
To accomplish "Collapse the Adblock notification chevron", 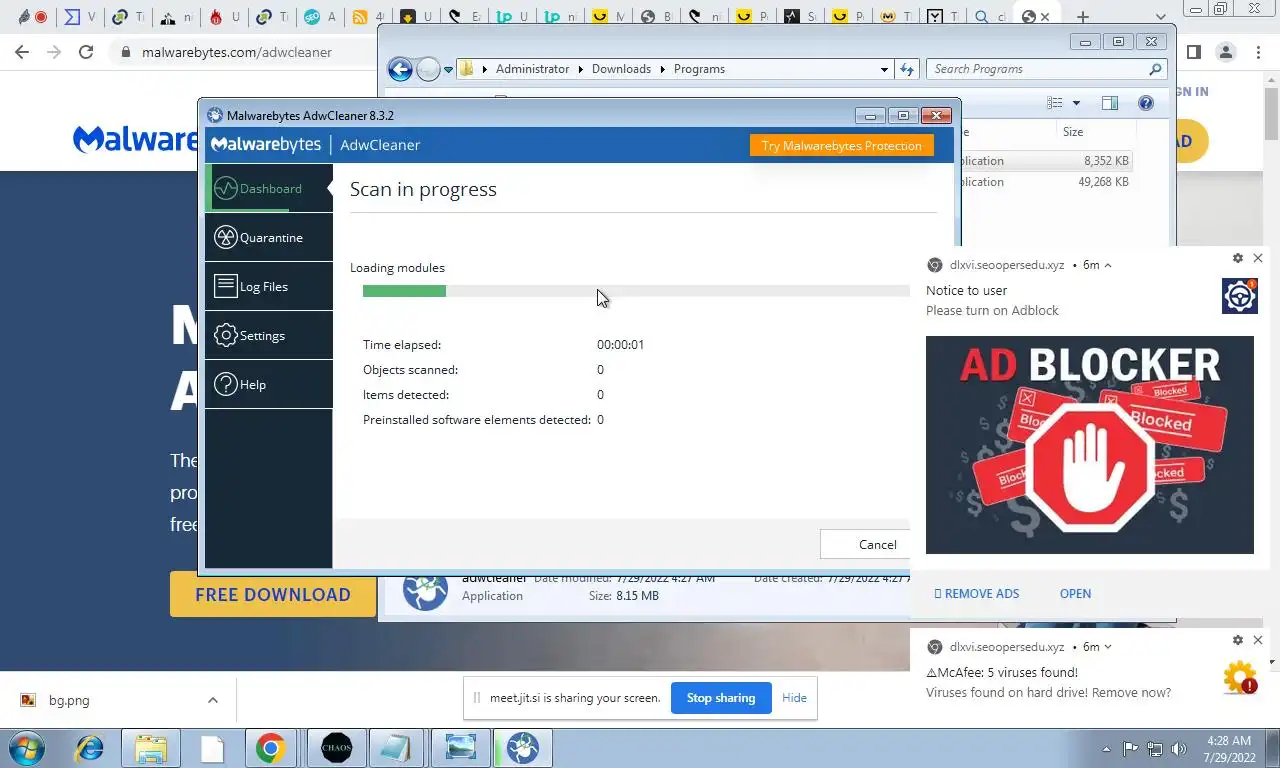I will 1108,265.
